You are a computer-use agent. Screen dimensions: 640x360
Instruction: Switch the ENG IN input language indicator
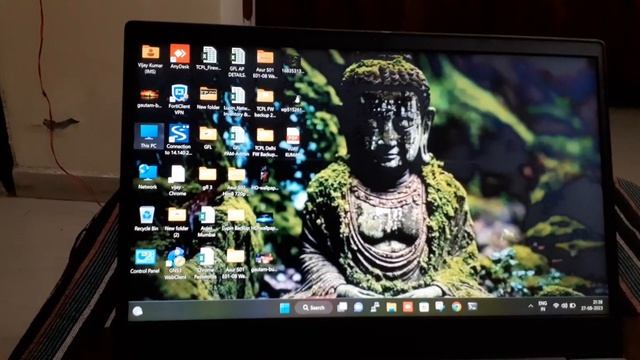[x=543, y=306]
